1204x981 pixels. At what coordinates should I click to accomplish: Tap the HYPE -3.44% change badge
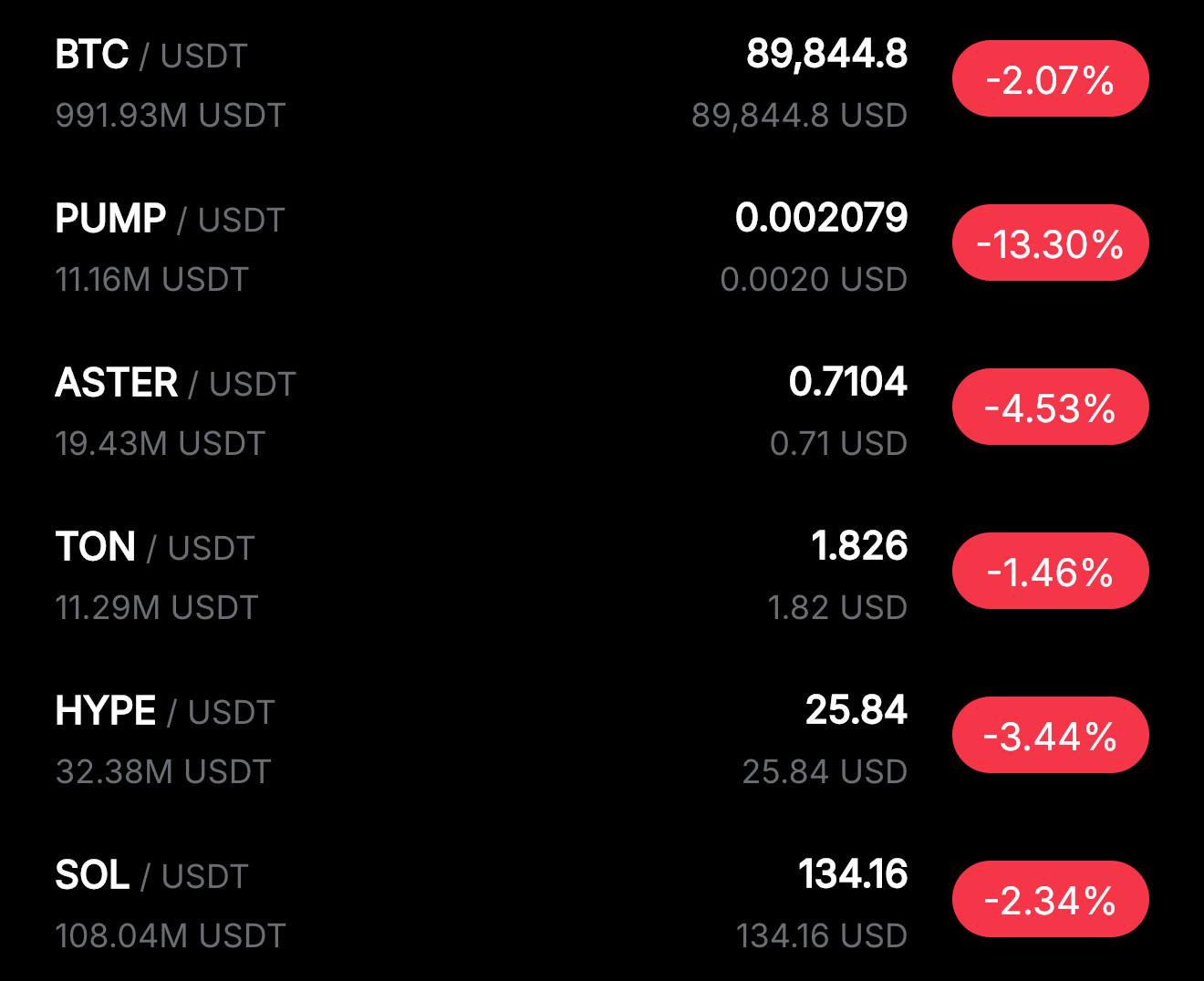click(1050, 736)
